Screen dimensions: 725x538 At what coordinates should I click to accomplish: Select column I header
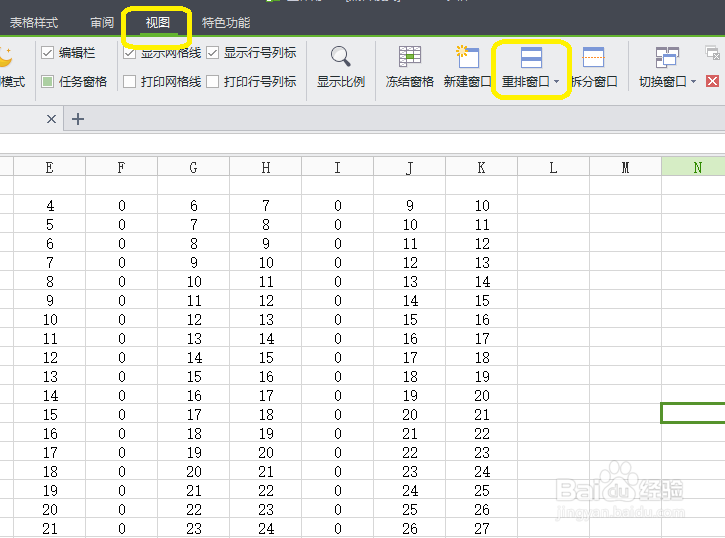coord(338,167)
